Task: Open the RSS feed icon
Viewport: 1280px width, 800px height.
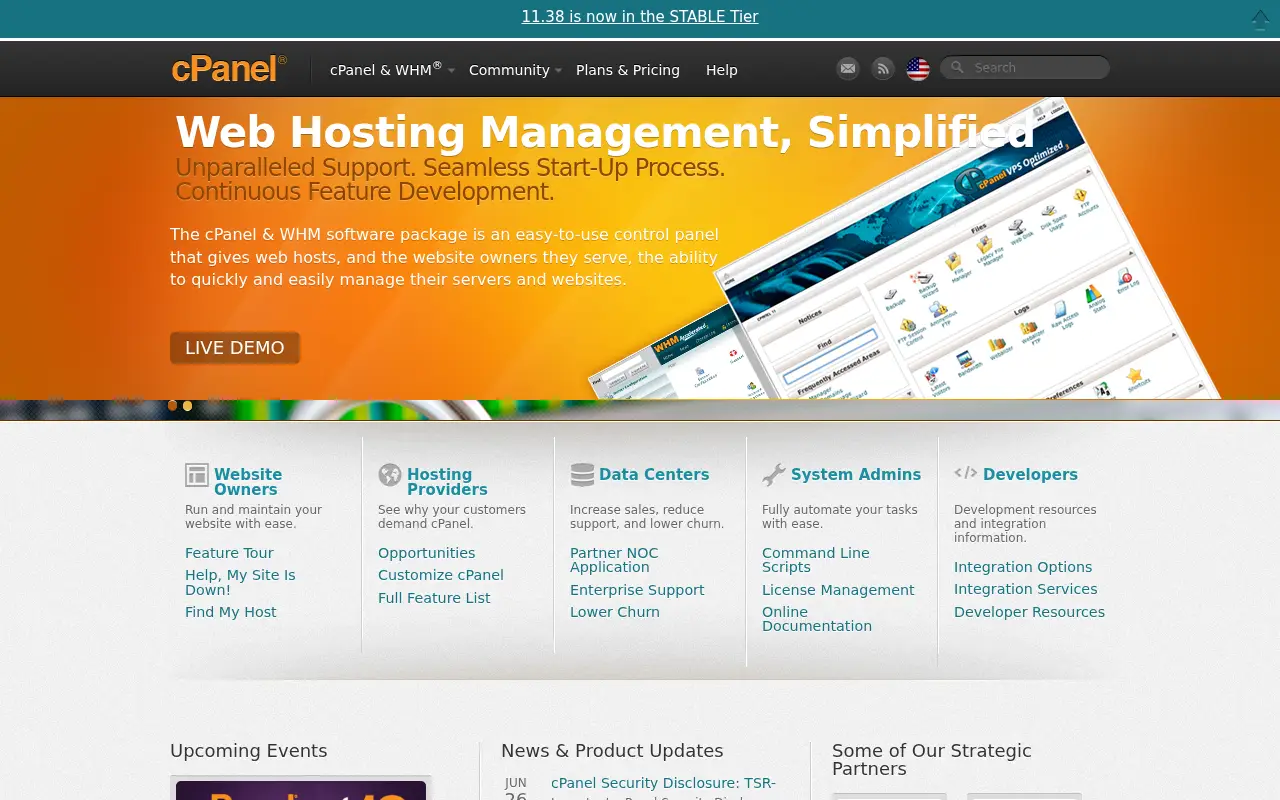Action: tap(882, 68)
